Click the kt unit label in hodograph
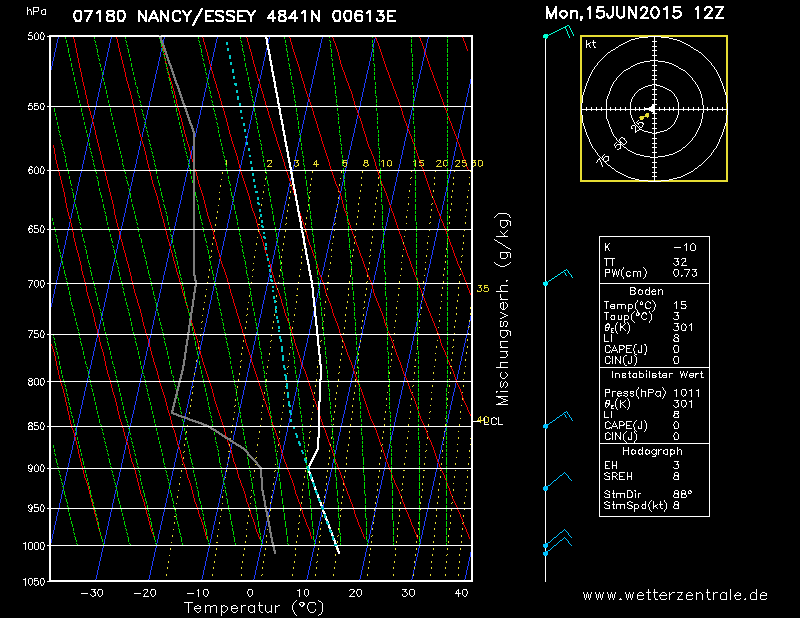Image resolution: width=800 pixels, height=618 pixels. (591, 45)
